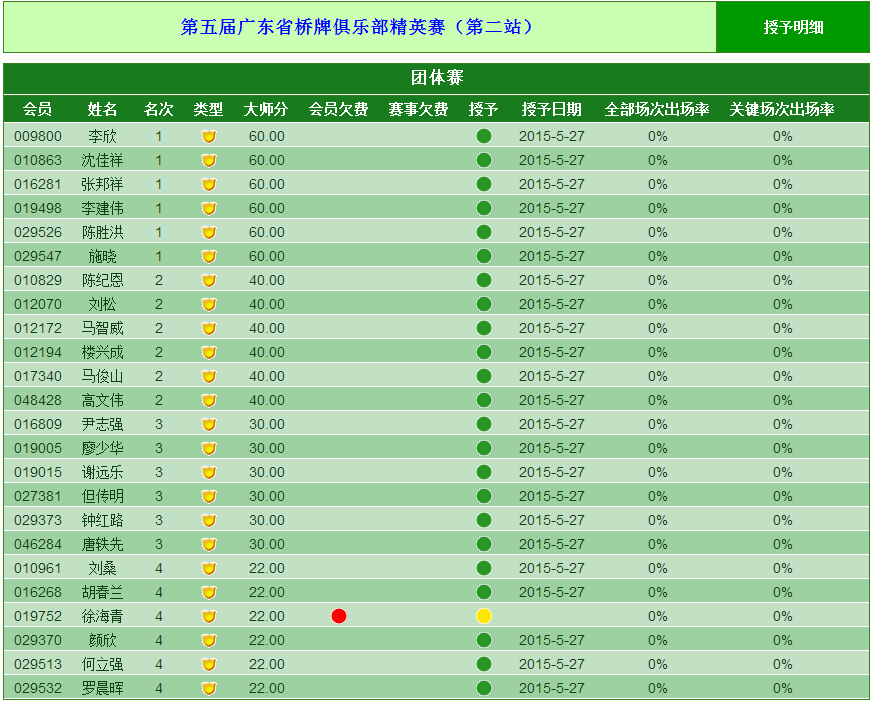Click the award date in 何立强's row

551,664
